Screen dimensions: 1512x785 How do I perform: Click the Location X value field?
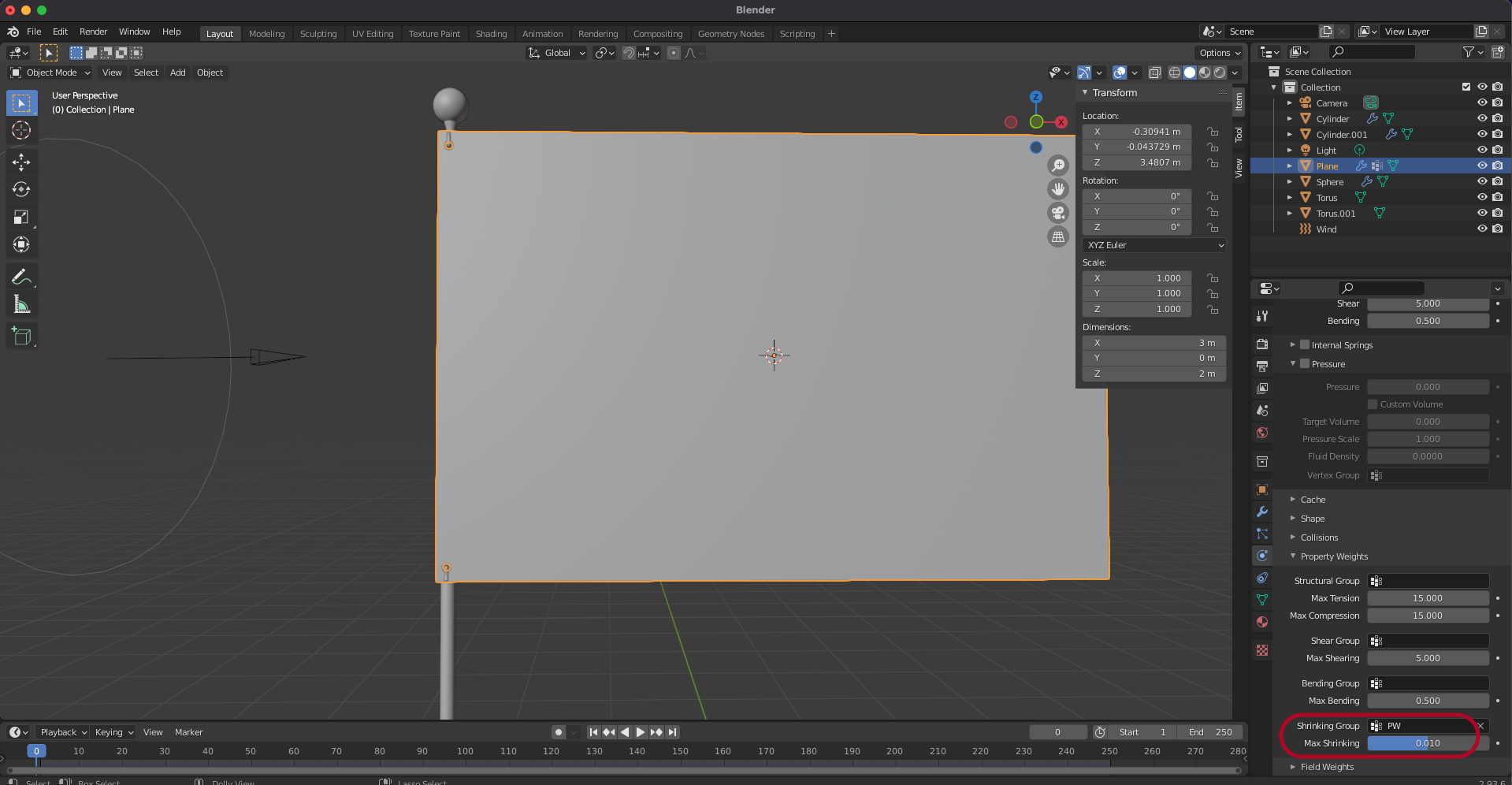1136,132
